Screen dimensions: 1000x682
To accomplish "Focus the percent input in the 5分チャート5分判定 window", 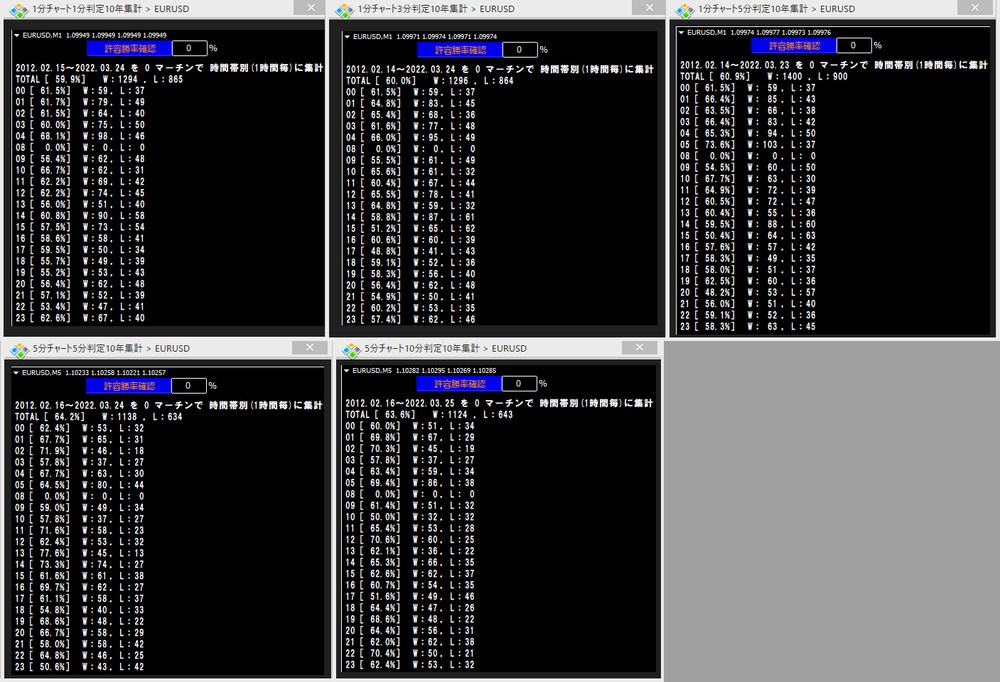I will 189,386.
